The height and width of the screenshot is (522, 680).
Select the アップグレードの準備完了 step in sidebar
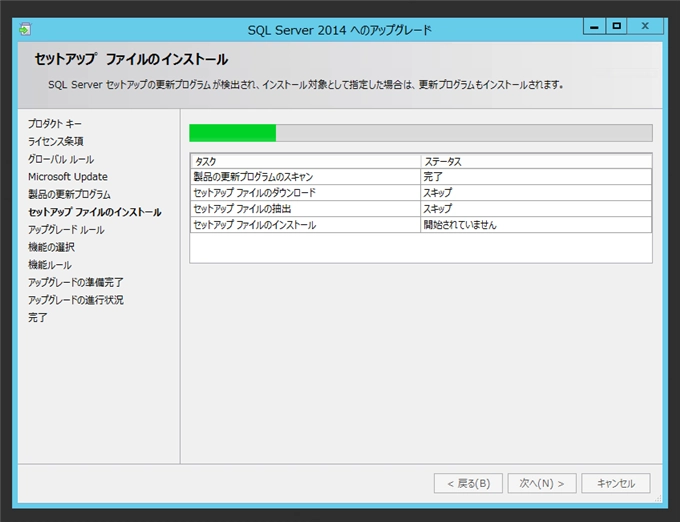tap(76, 282)
